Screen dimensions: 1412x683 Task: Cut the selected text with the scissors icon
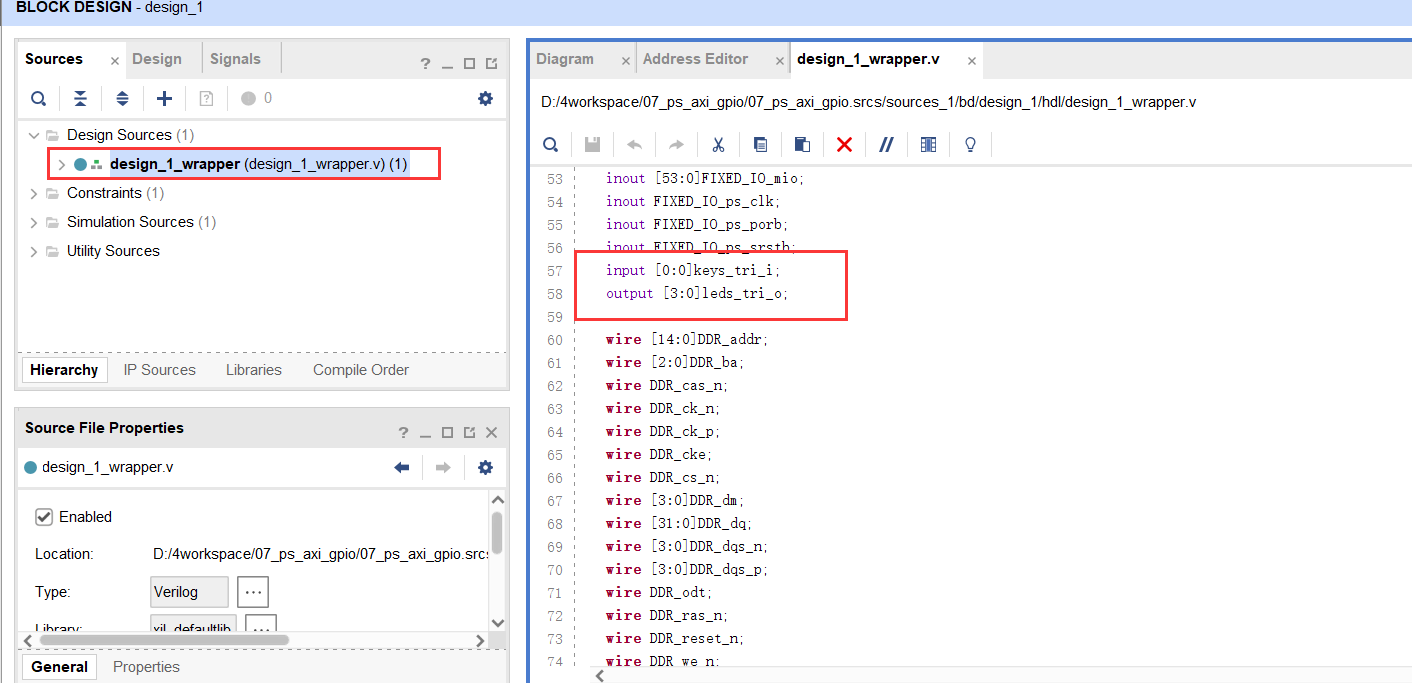coord(718,144)
